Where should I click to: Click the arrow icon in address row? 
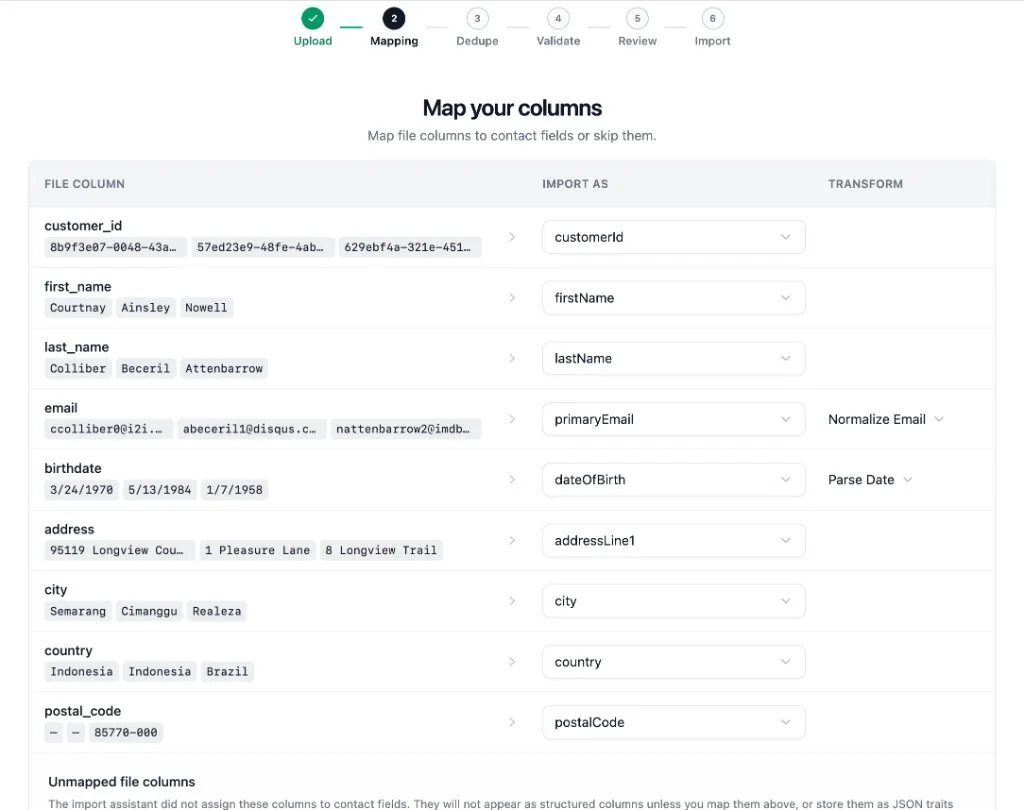click(512, 540)
